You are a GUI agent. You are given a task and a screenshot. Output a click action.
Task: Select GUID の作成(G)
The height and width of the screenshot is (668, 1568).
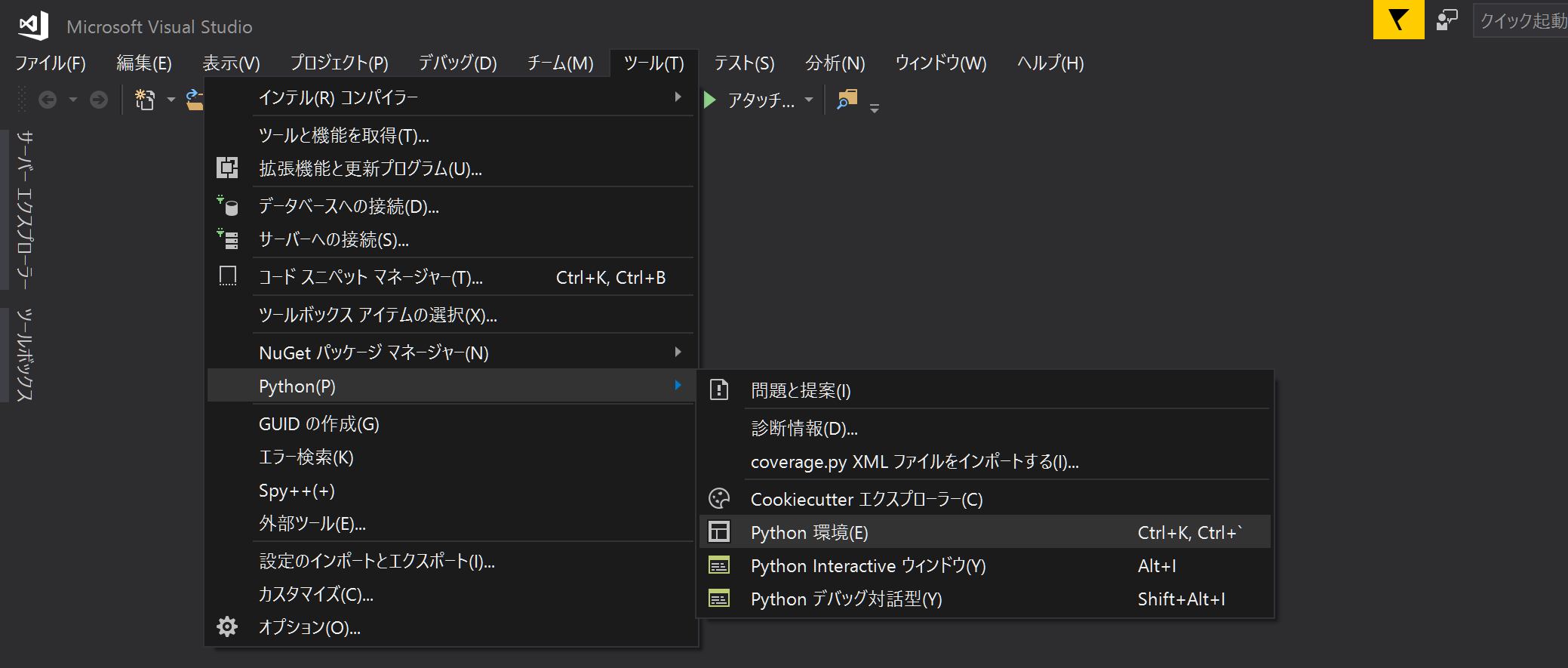pyautogui.click(x=450, y=423)
